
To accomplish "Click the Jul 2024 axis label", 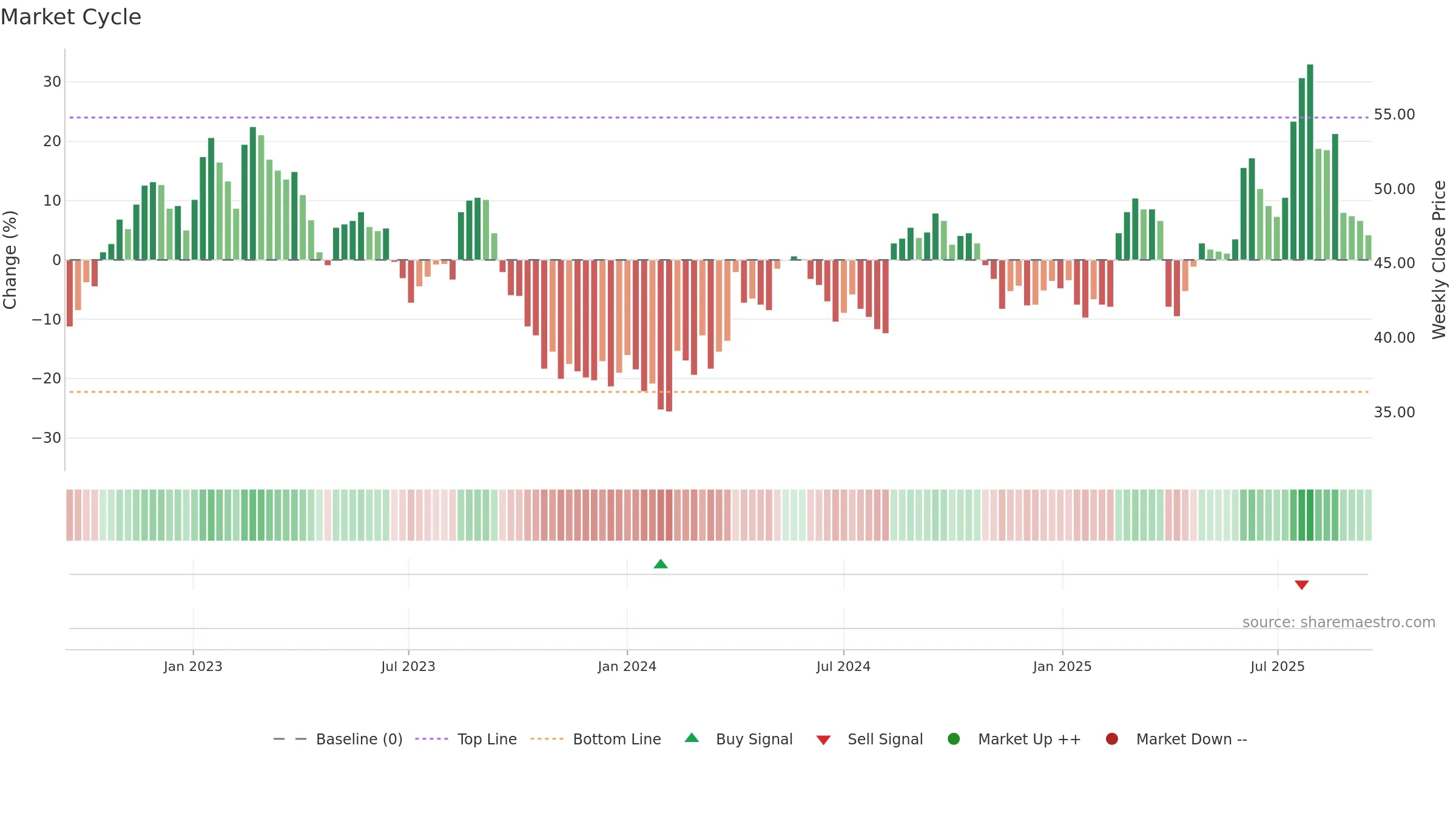I will coord(843,666).
